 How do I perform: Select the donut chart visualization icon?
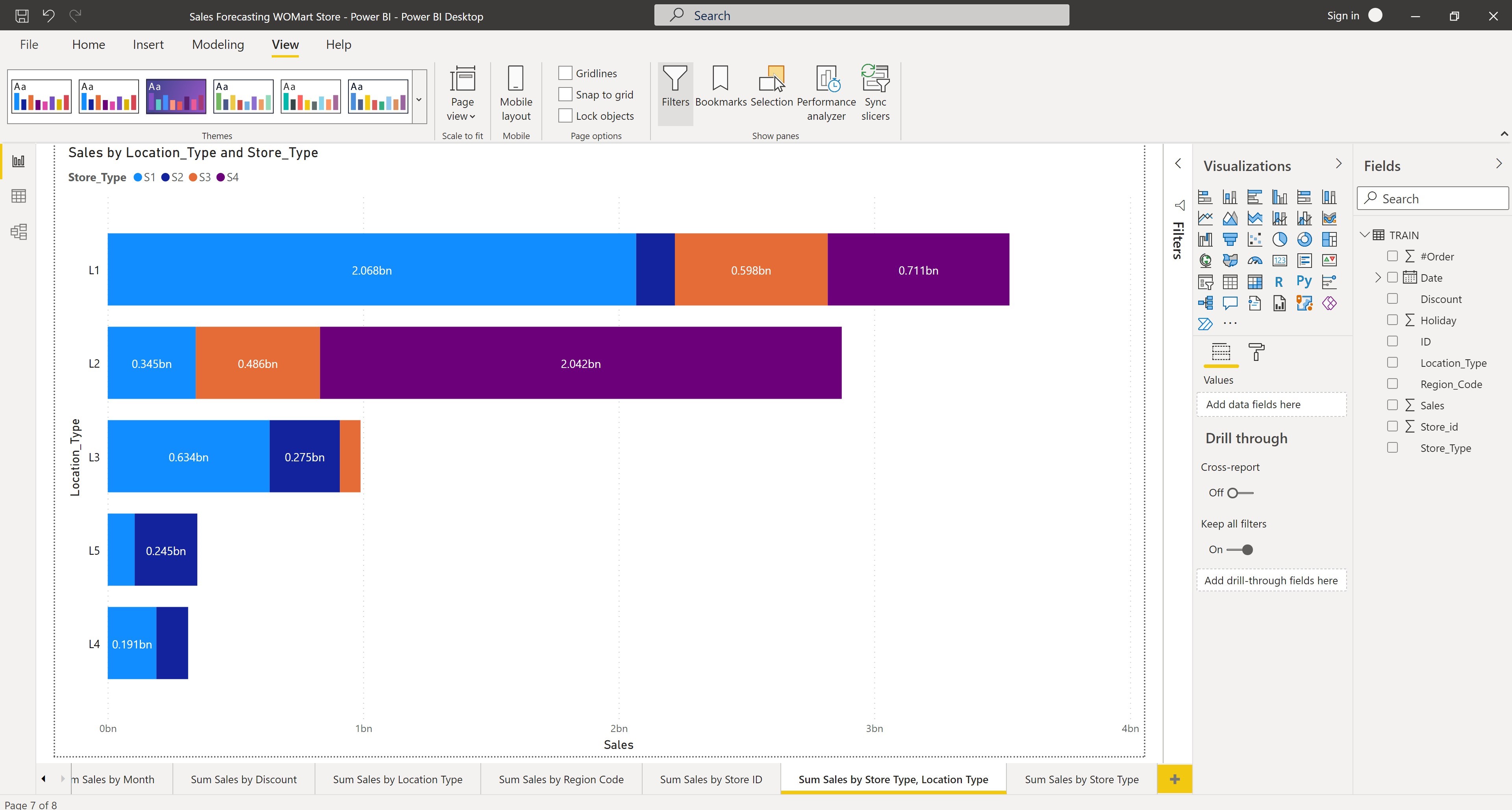coord(1305,239)
